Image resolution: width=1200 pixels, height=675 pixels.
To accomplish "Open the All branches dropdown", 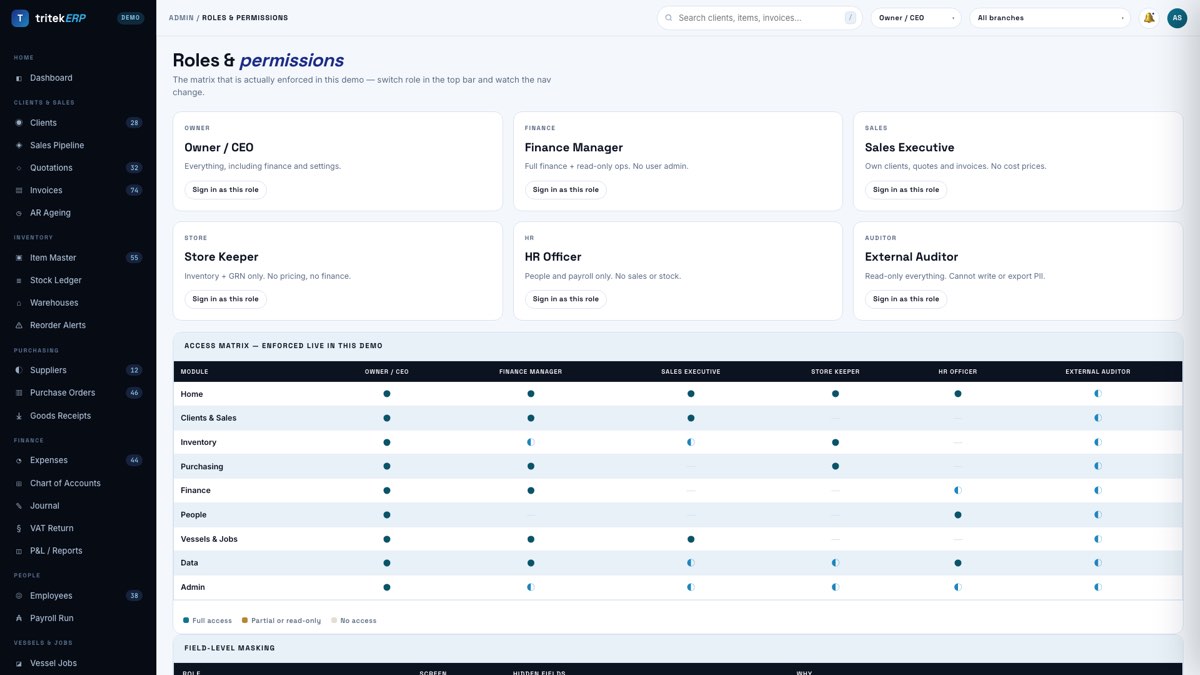I will [x=1050, y=18].
